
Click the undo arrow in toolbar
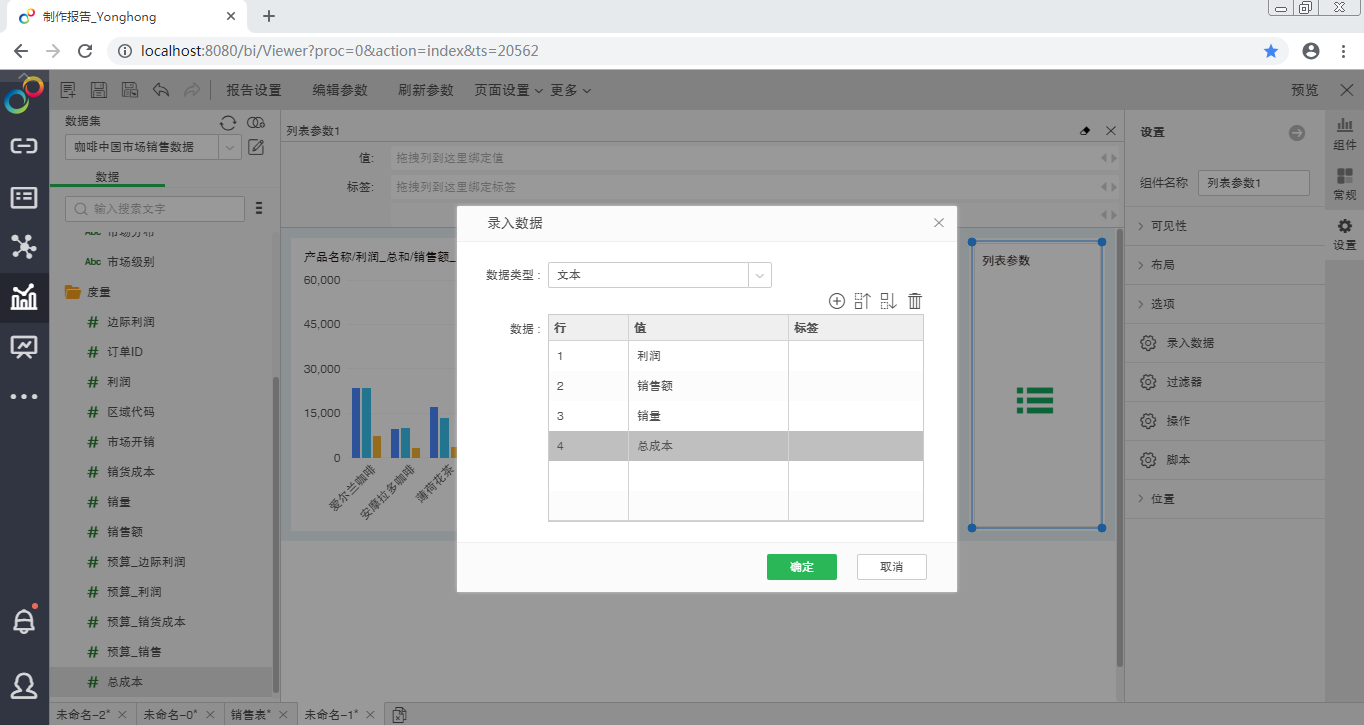pyautogui.click(x=160, y=90)
